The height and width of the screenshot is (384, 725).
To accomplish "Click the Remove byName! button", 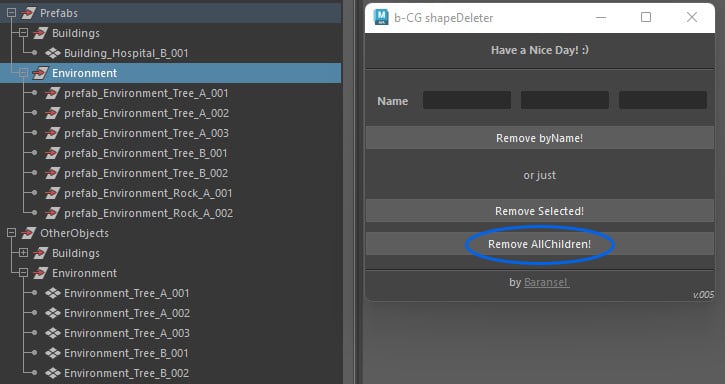I will [540, 138].
